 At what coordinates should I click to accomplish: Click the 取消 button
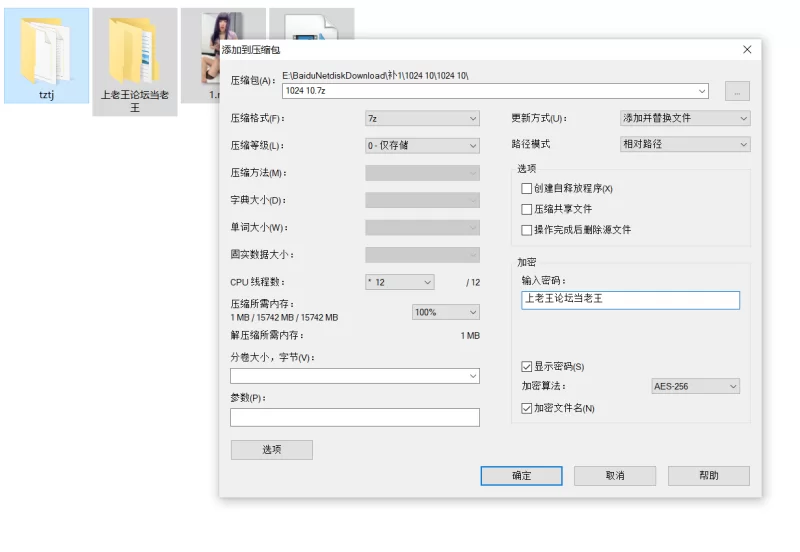pyautogui.click(x=615, y=475)
